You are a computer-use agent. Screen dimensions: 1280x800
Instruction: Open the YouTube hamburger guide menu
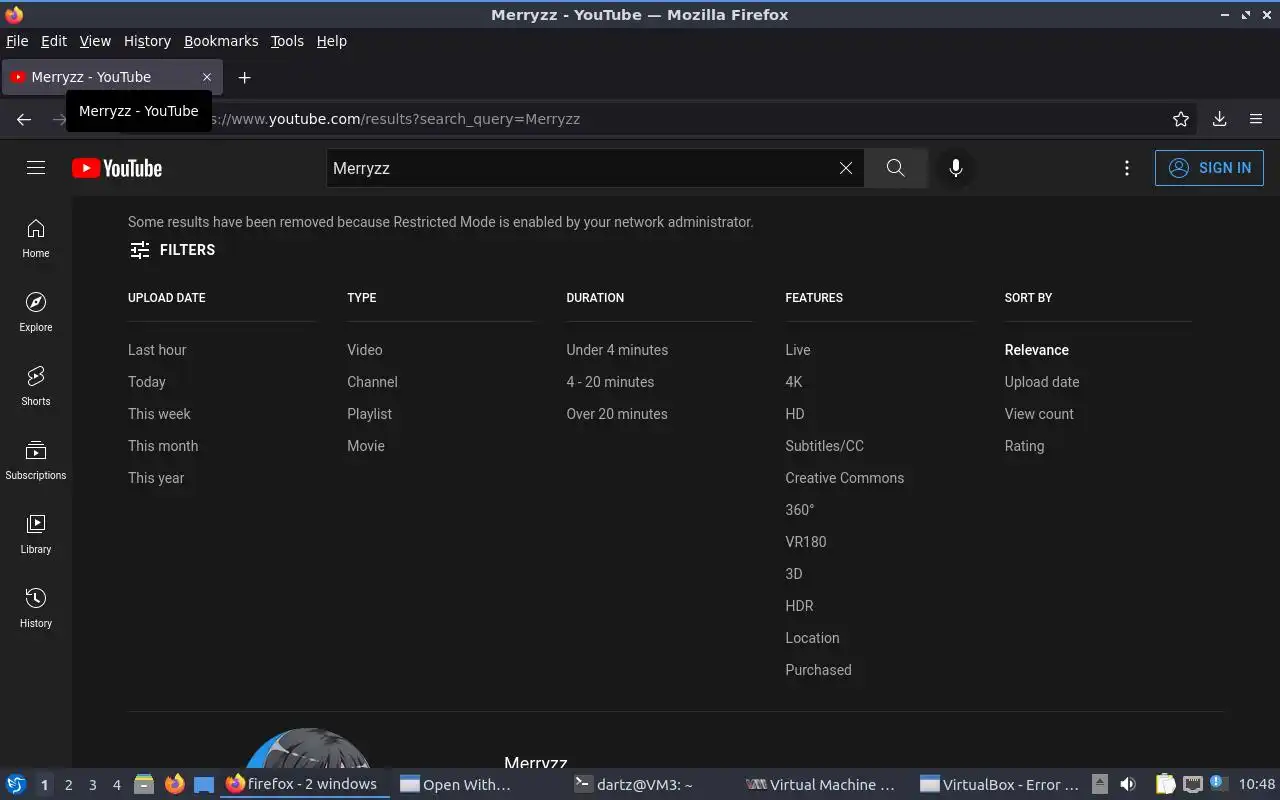(36, 168)
